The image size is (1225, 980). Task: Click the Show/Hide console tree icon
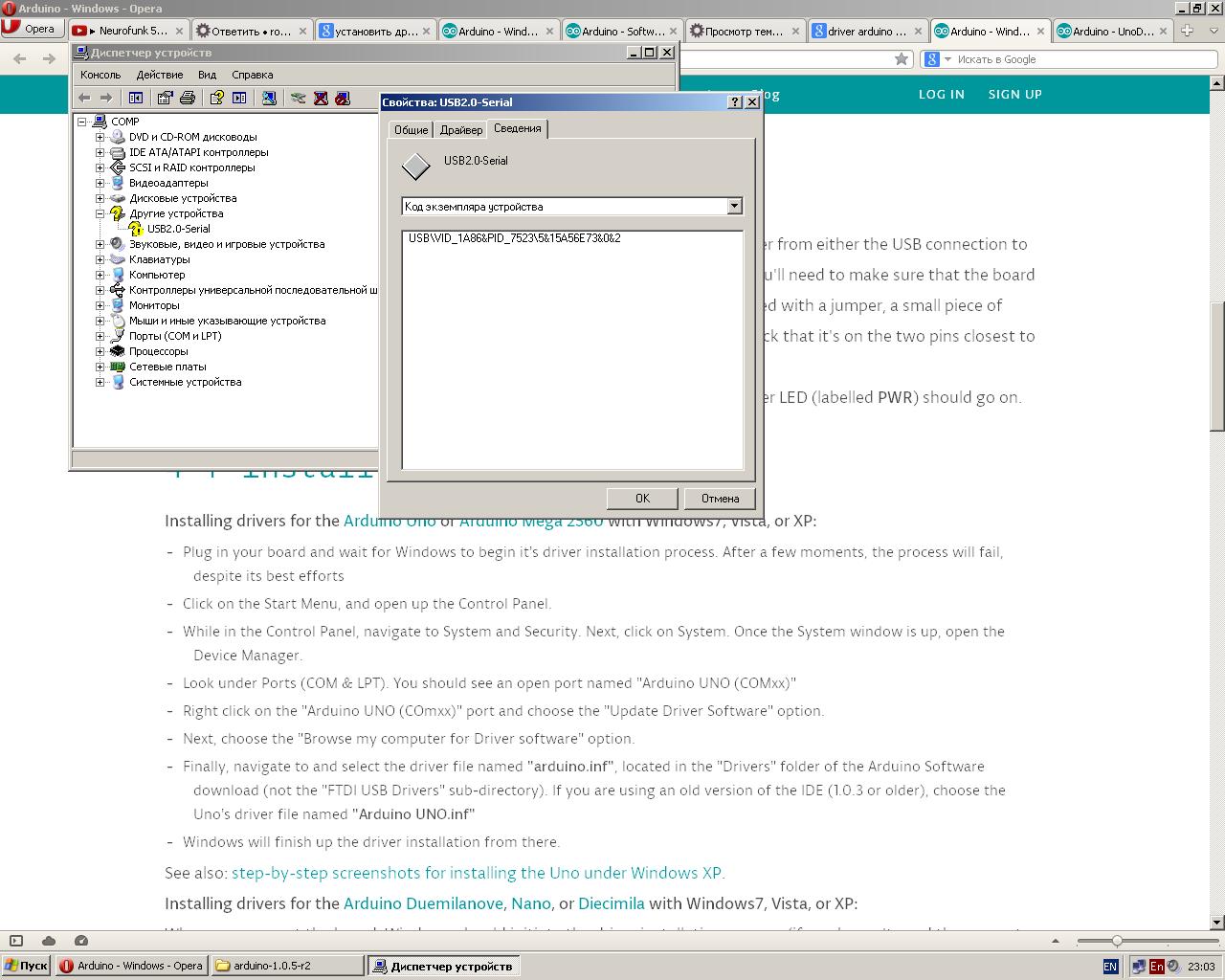(136, 98)
